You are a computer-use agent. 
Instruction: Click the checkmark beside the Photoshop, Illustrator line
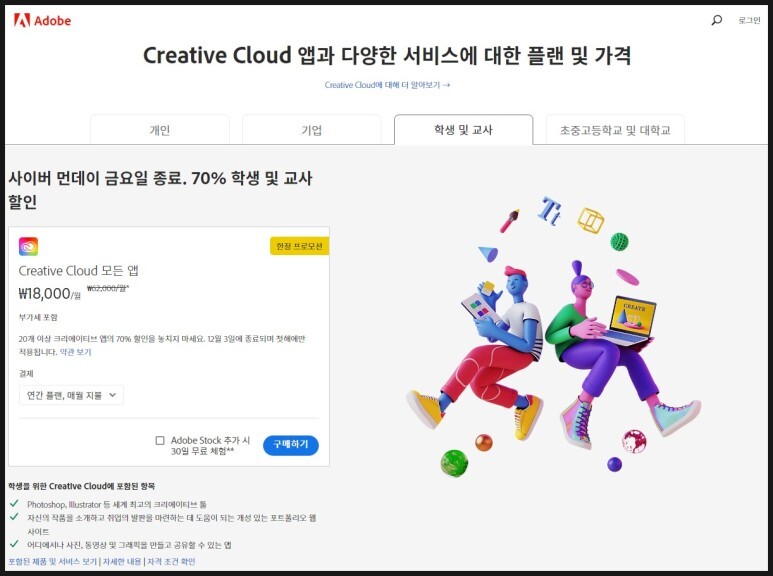click(14, 504)
